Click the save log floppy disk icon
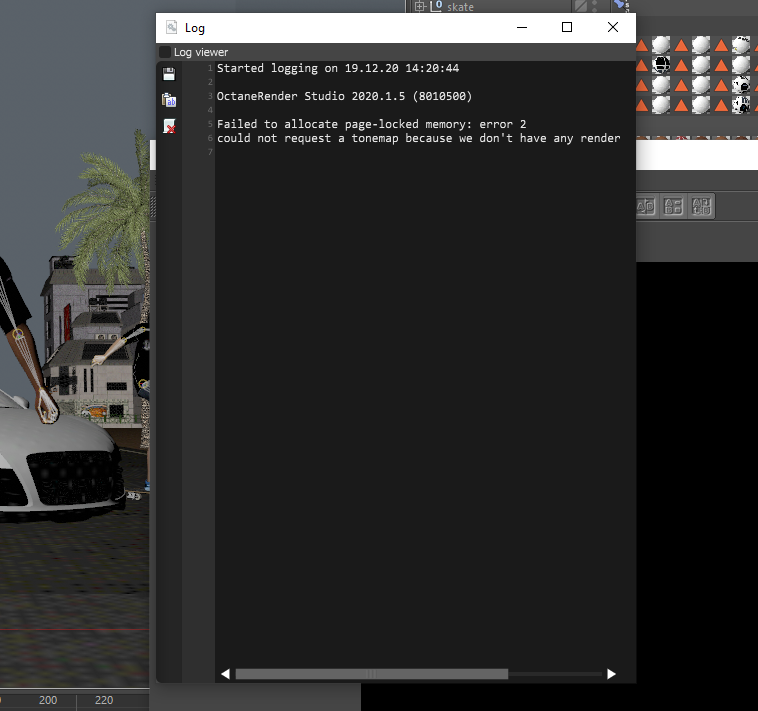Screen dimensions: 758x711 coord(169,74)
